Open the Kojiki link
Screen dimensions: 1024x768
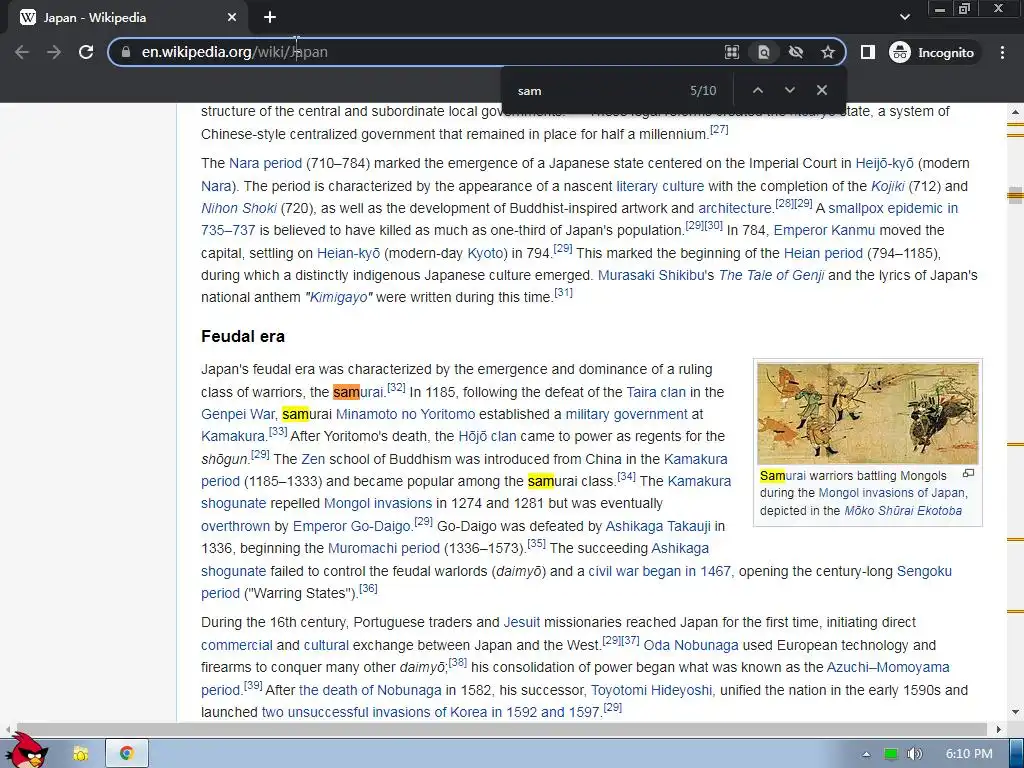click(x=888, y=186)
